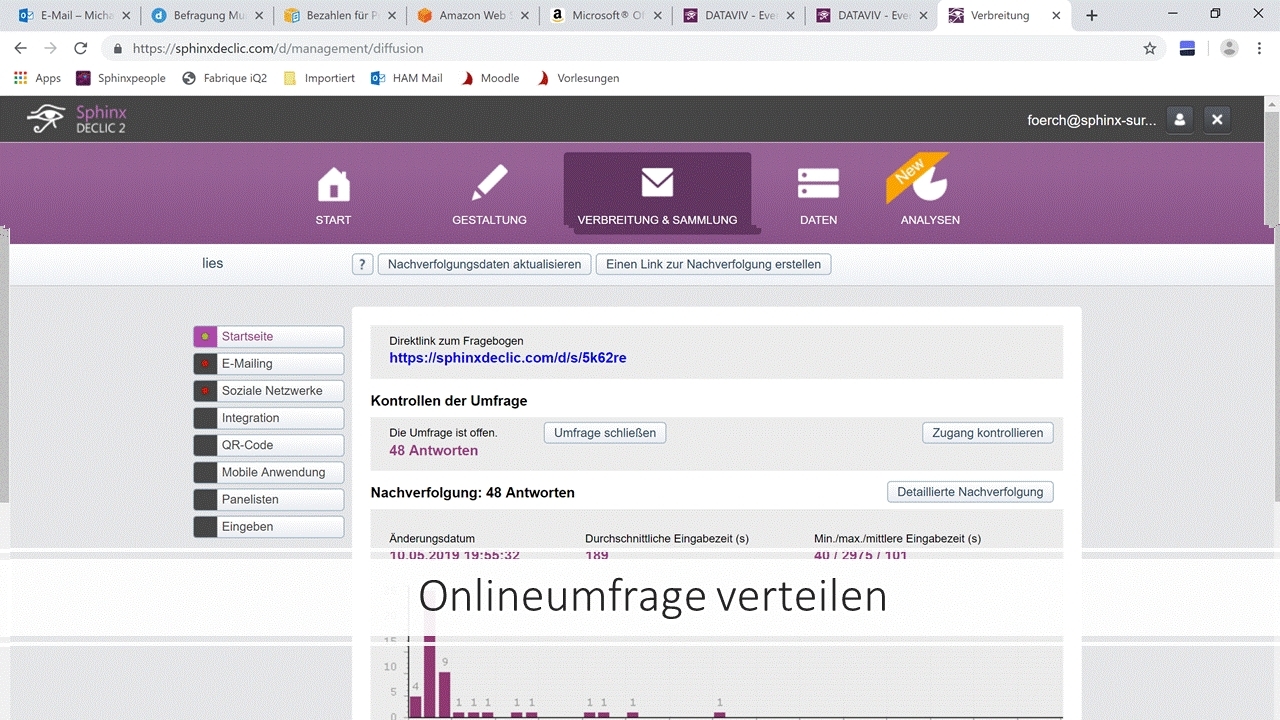
Task: Open the Chrome three-dot menu
Action: pyautogui.click(x=1261, y=48)
